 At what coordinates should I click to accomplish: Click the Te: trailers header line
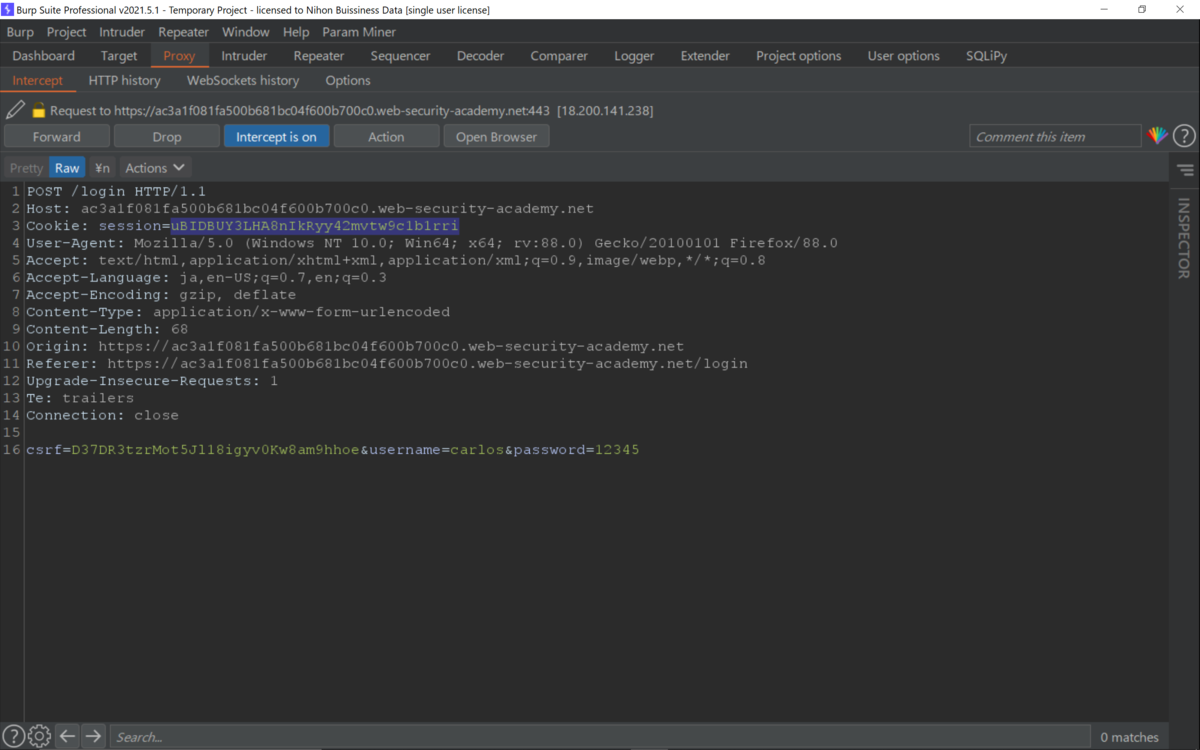80,398
